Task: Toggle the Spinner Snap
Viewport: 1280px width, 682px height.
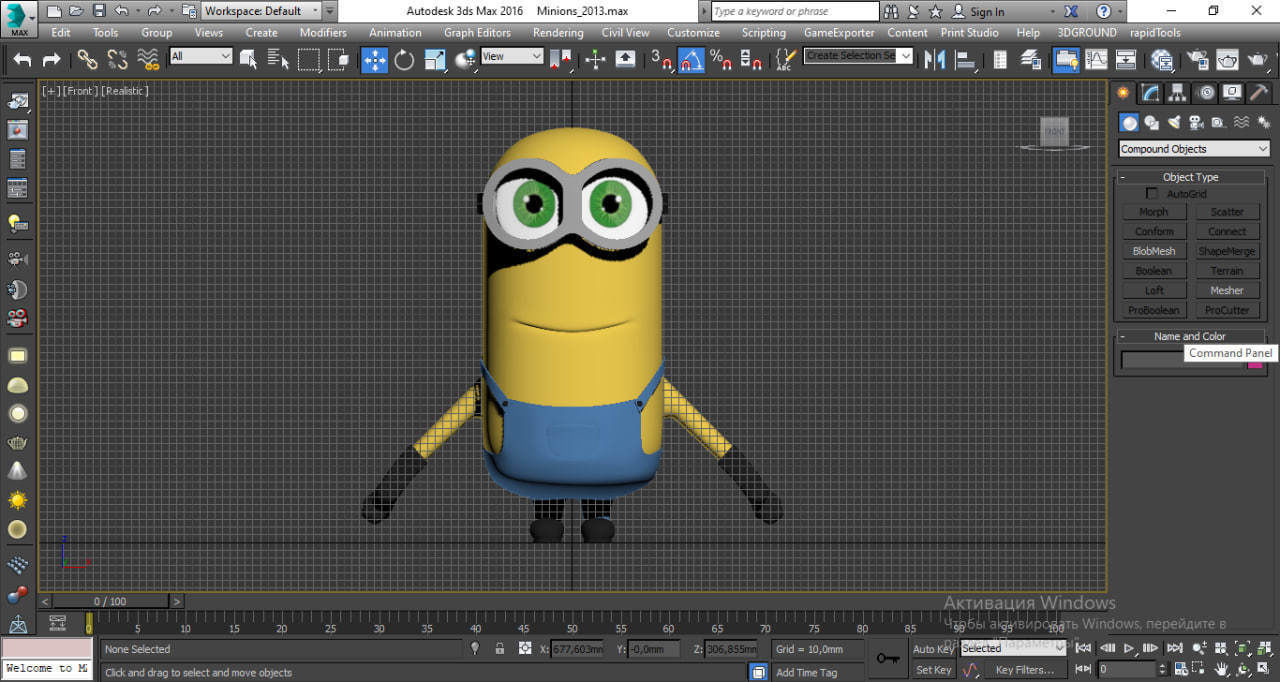Action: pos(752,60)
